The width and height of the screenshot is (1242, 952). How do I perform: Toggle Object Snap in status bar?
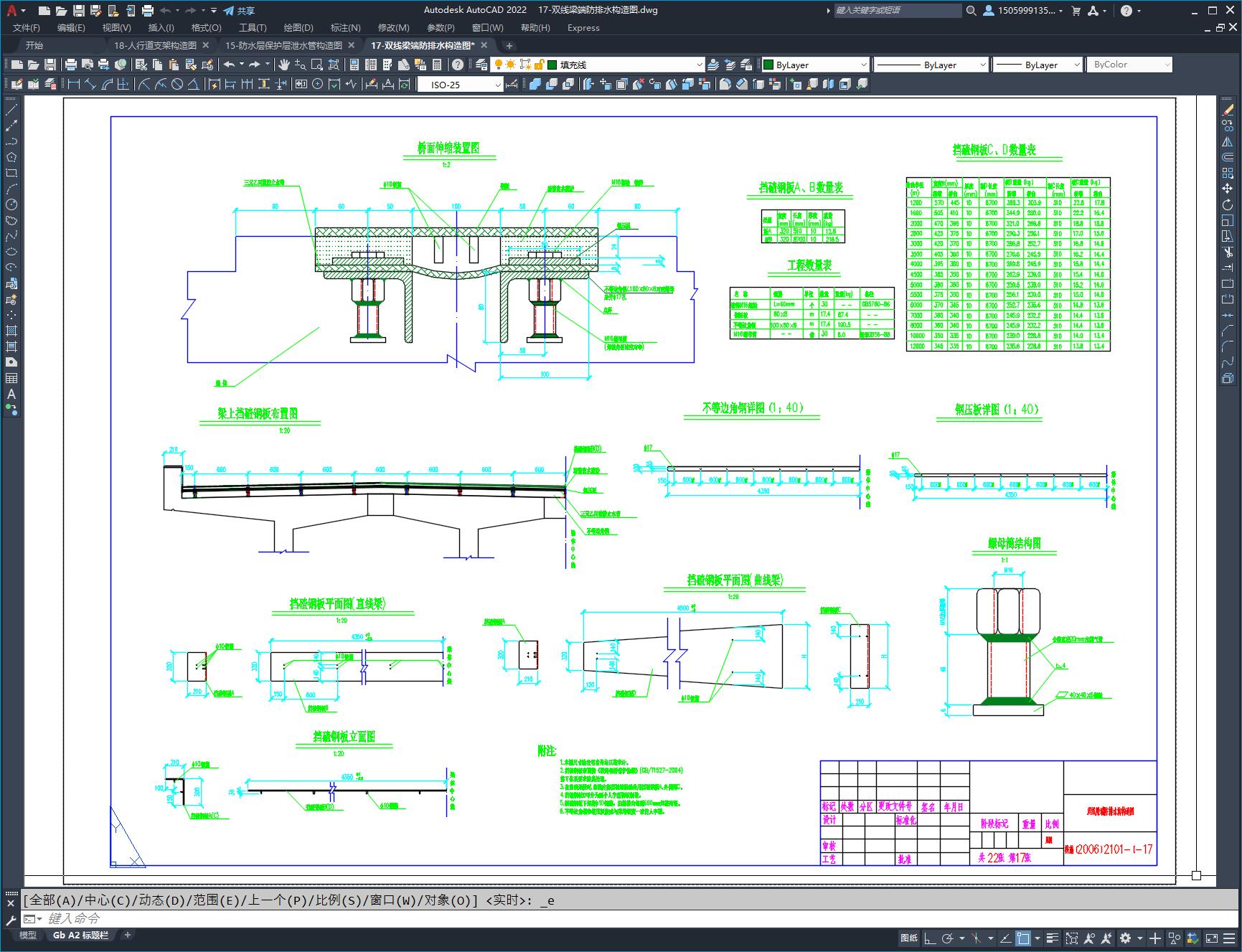(1023, 938)
